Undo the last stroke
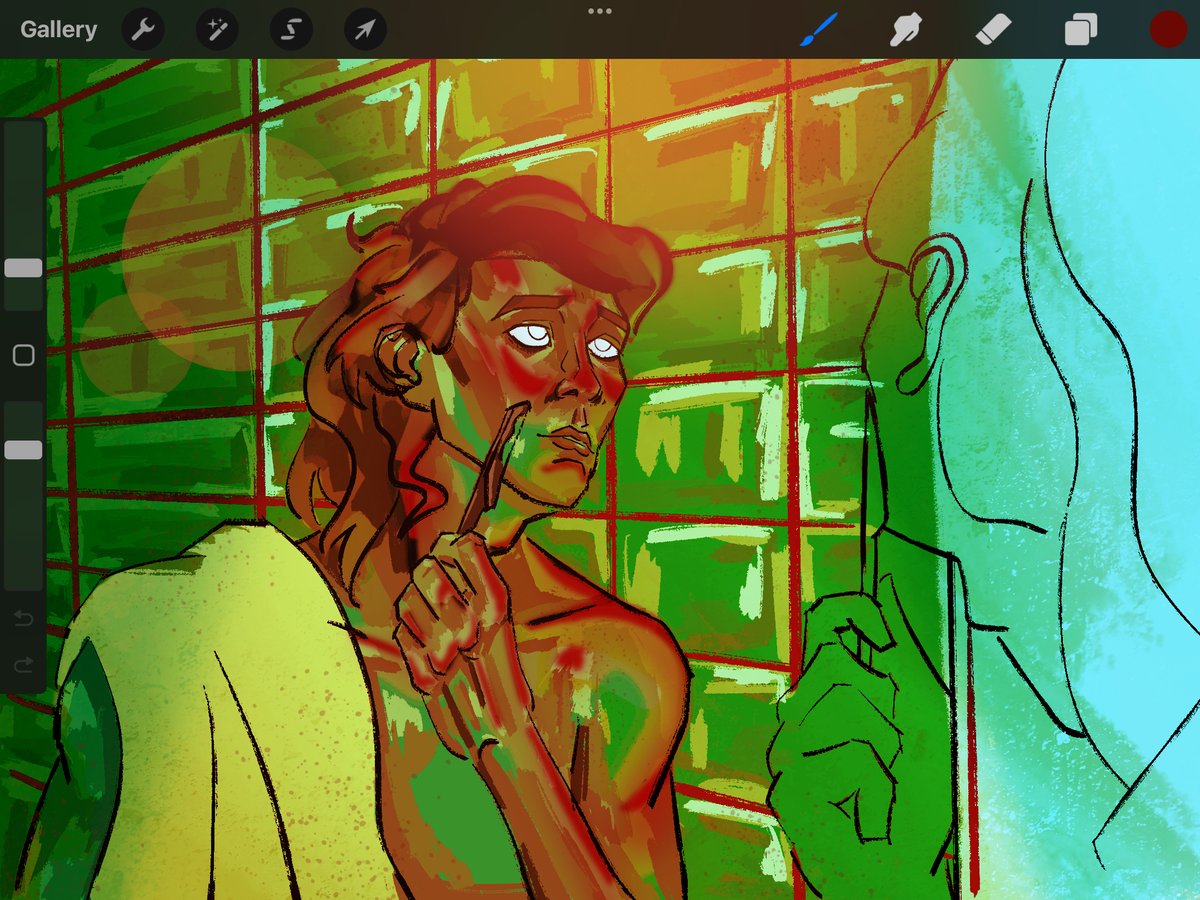1200x900 pixels. point(23,620)
